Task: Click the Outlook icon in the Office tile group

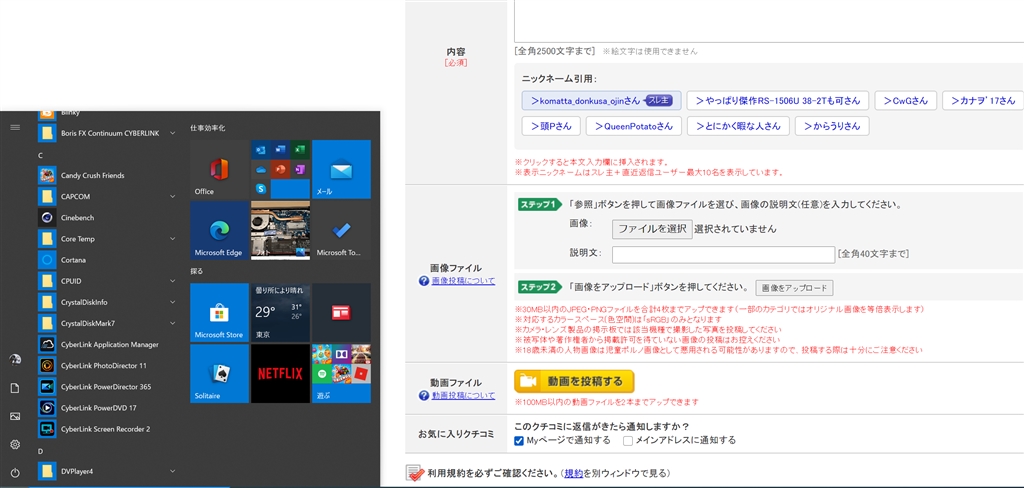Action: 261,150
